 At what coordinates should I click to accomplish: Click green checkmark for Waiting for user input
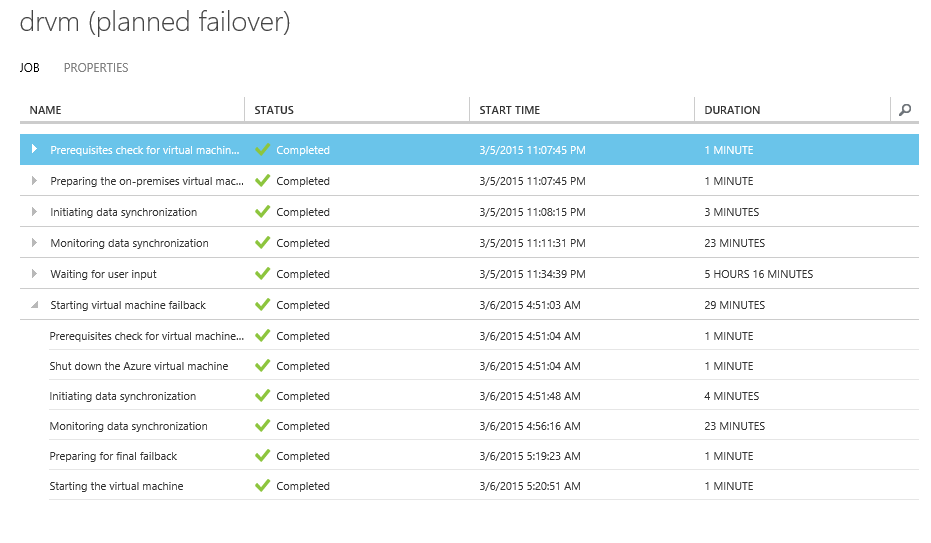[263, 274]
